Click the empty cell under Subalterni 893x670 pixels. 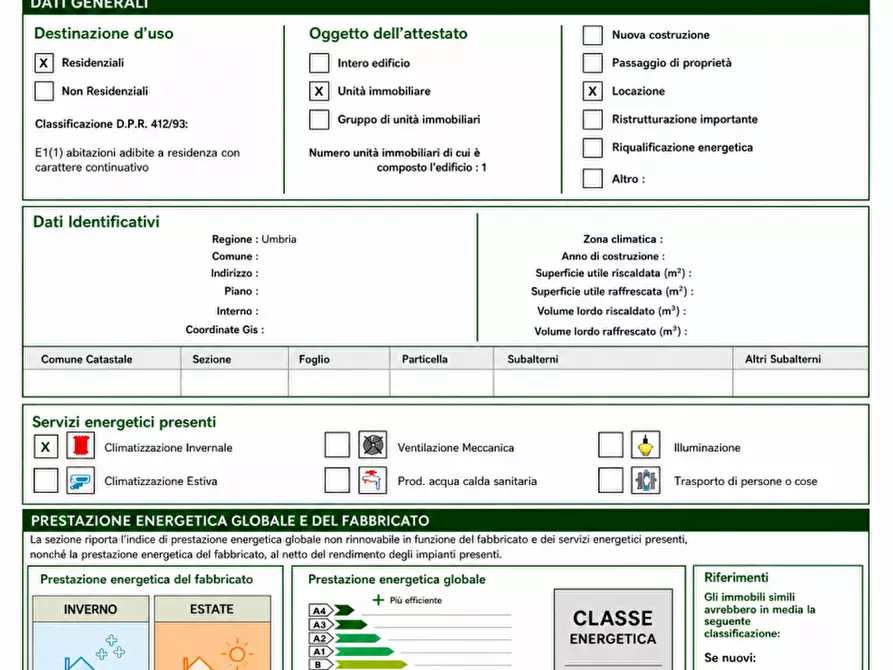(x=613, y=382)
